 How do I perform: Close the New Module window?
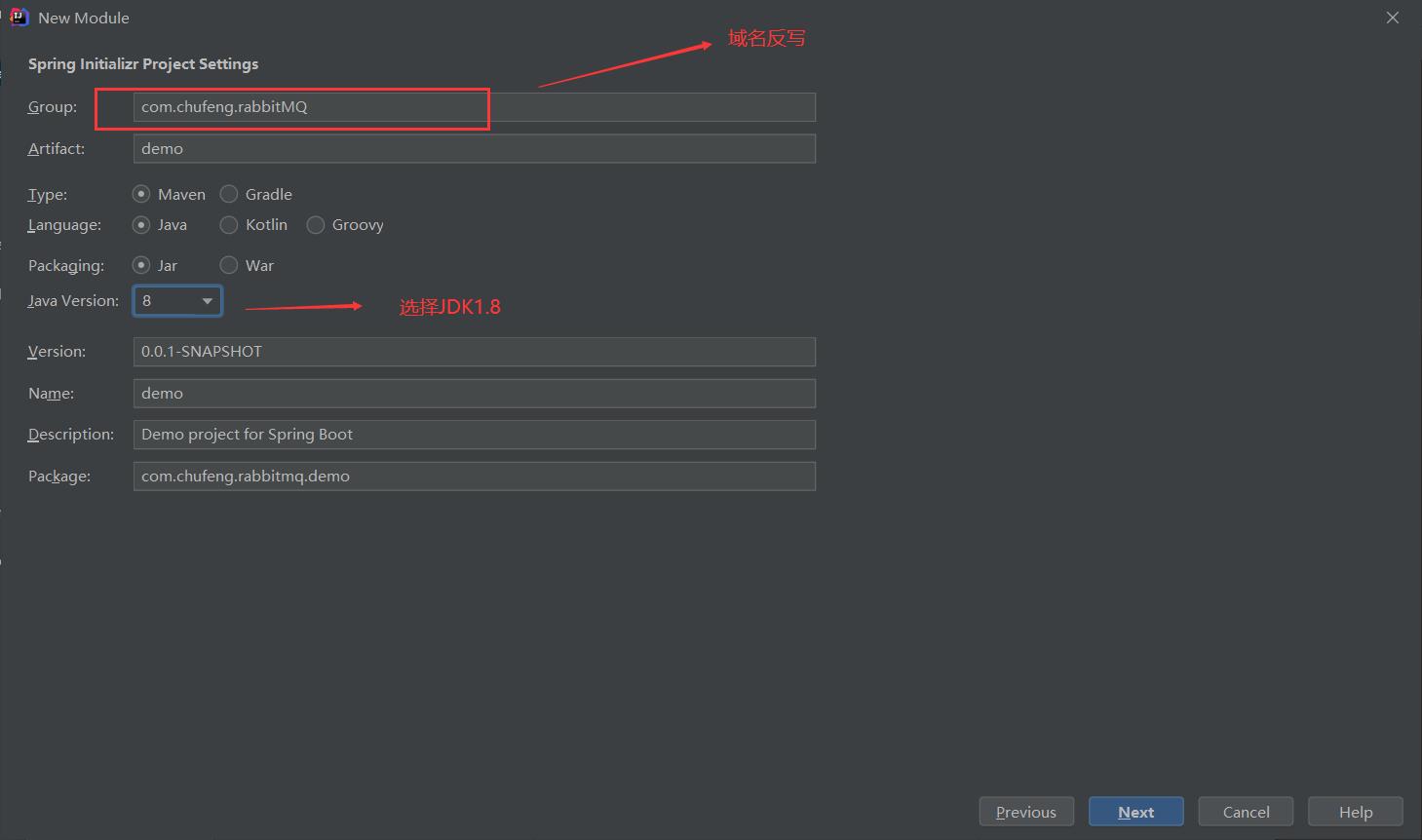1393,18
